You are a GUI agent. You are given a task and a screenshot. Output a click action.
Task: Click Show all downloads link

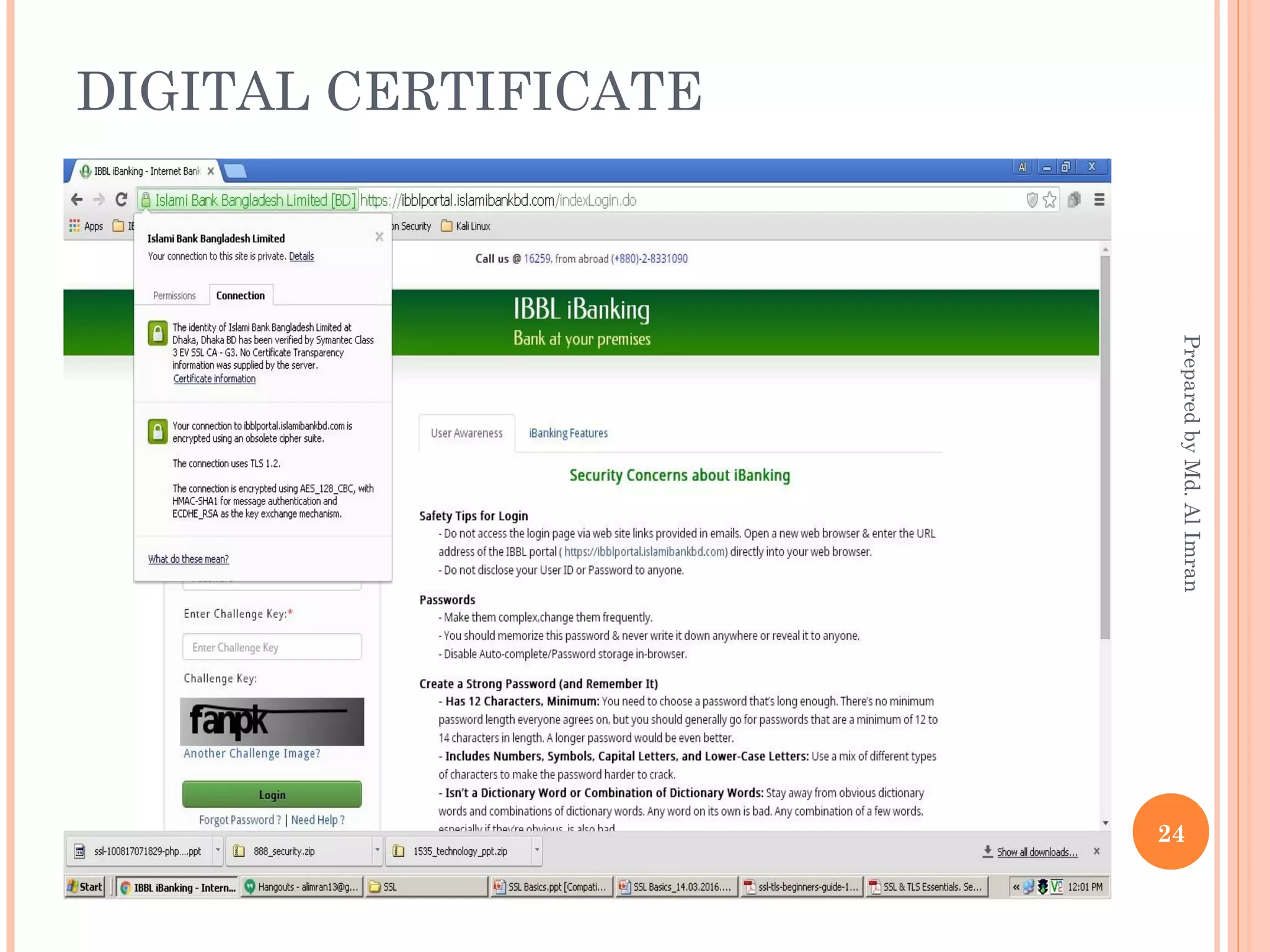tap(1037, 852)
